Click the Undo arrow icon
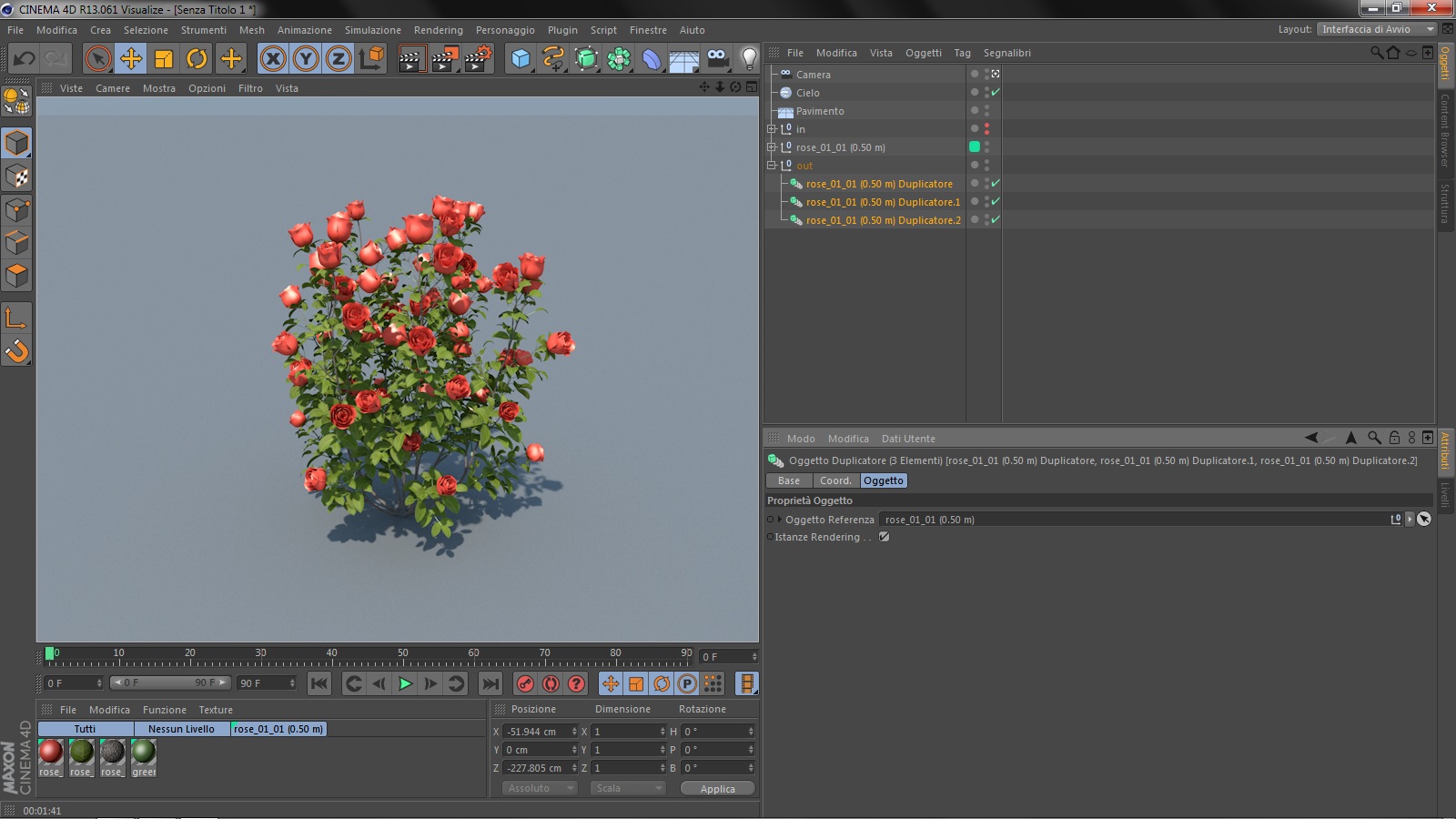 coord(25,59)
